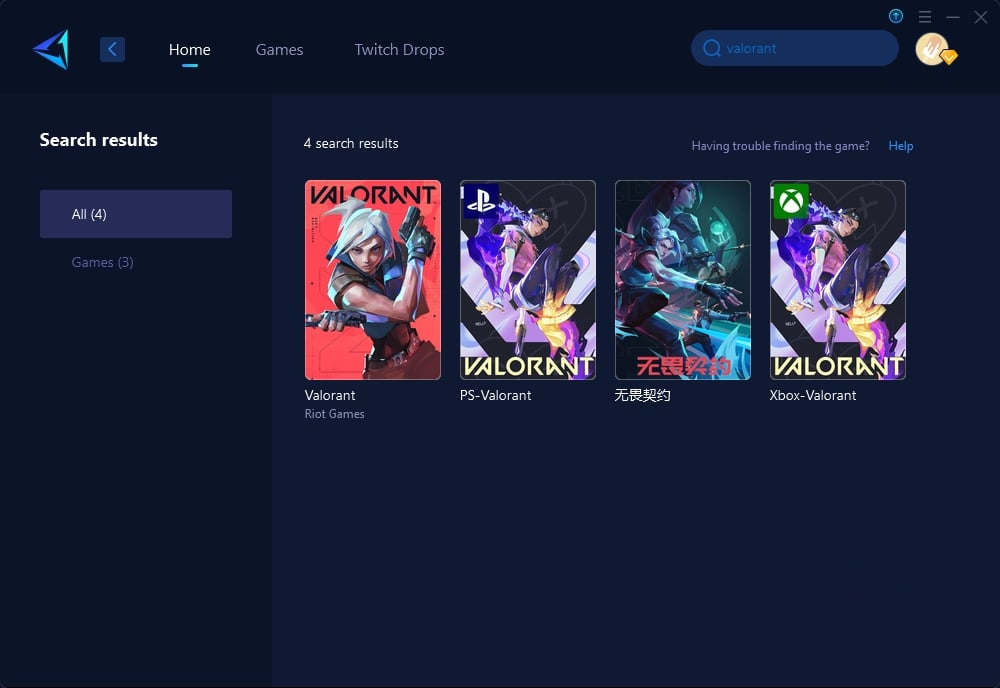Open the red Valorant cover thumbnail
The width and height of the screenshot is (1000, 688).
tap(373, 280)
